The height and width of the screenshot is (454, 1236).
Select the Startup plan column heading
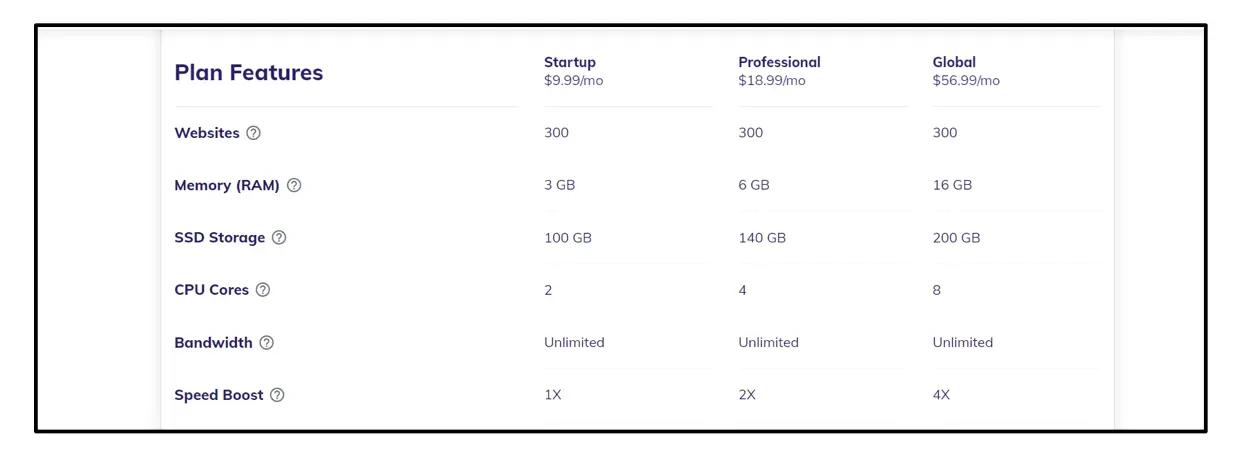click(x=570, y=62)
